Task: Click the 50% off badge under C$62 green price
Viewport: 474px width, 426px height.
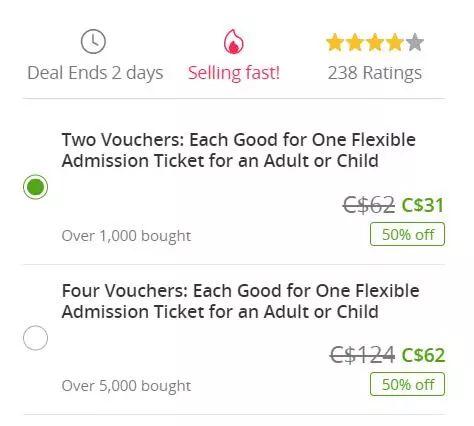Action: coord(407,384)
